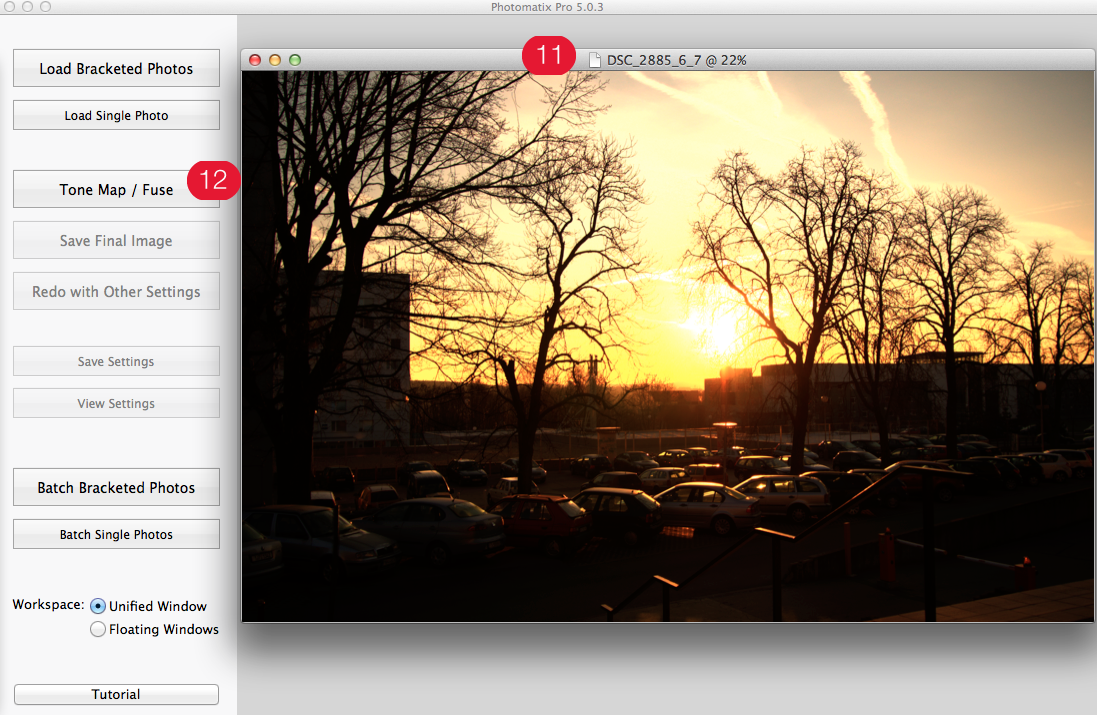
Task: Click the document proxy icon beside DSC_2885_6_7
Action: click(595, 60)
